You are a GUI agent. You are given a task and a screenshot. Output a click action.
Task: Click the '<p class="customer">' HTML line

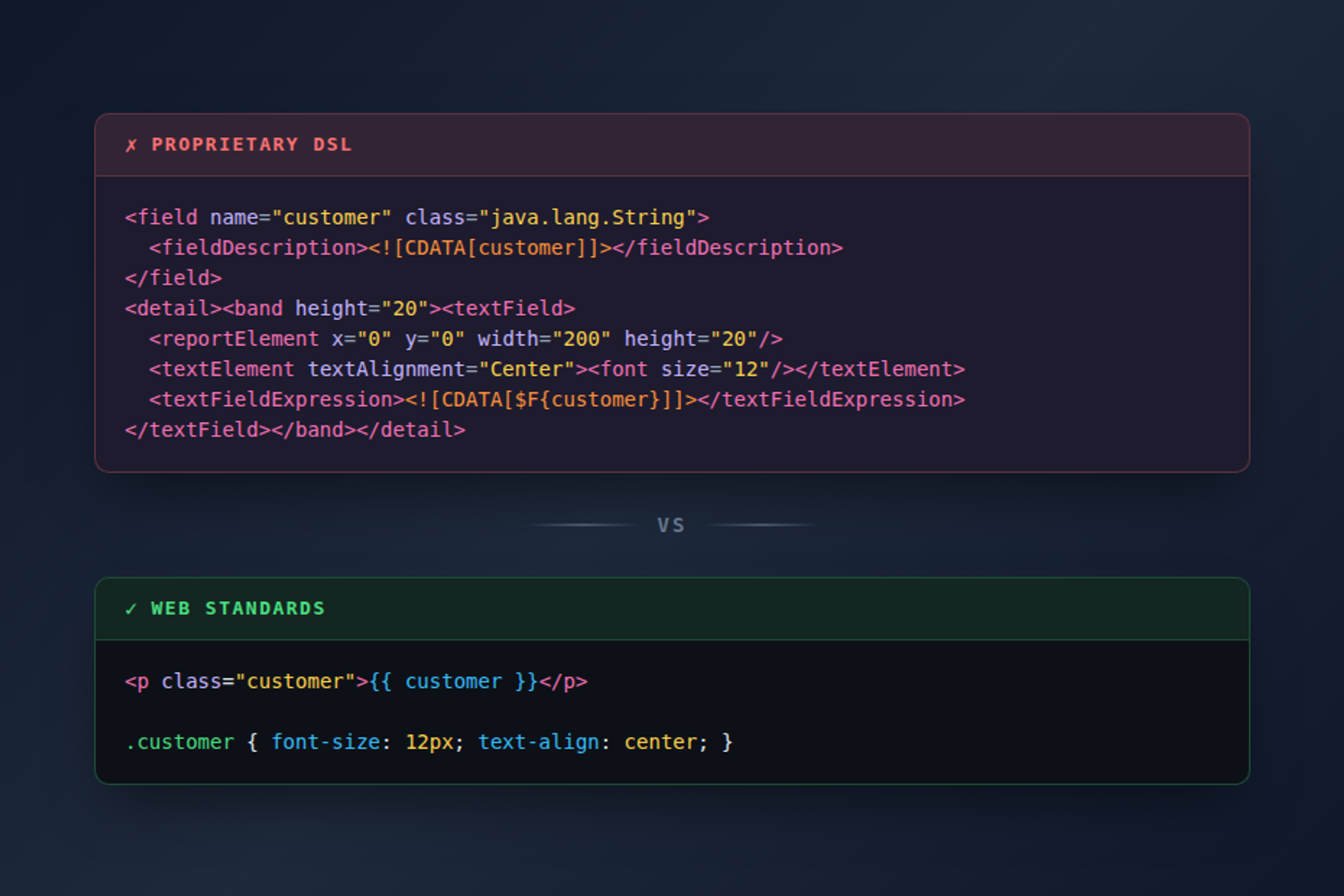356,681
